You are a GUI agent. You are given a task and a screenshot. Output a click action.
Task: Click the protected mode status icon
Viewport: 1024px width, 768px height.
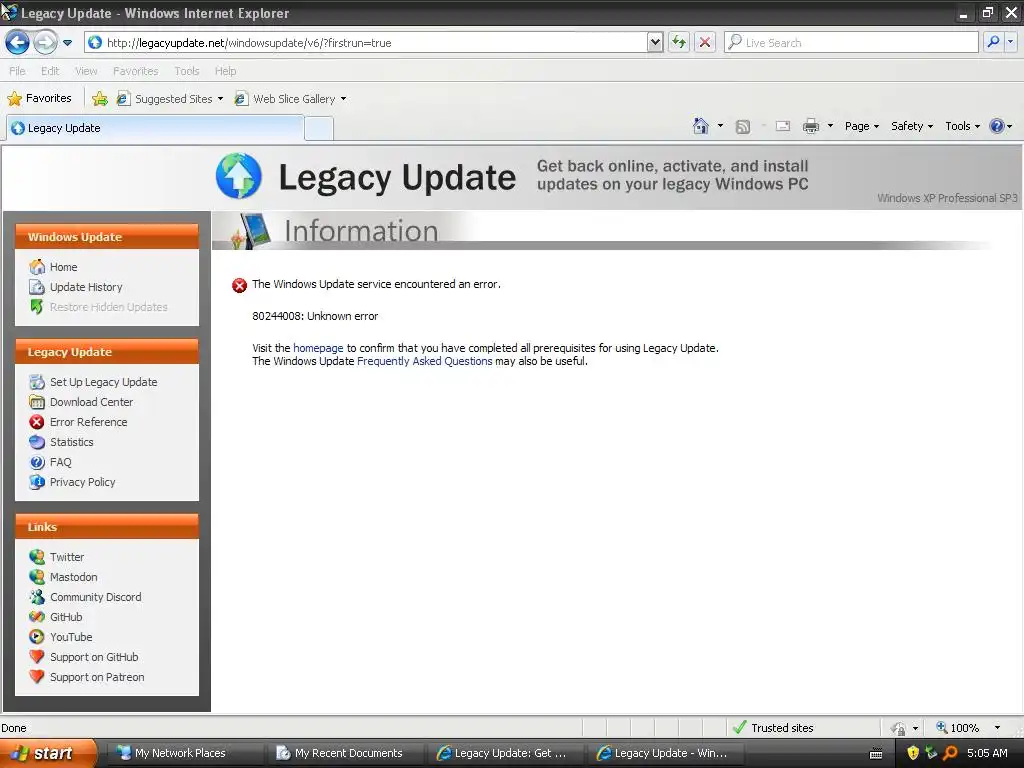point(899,728)
